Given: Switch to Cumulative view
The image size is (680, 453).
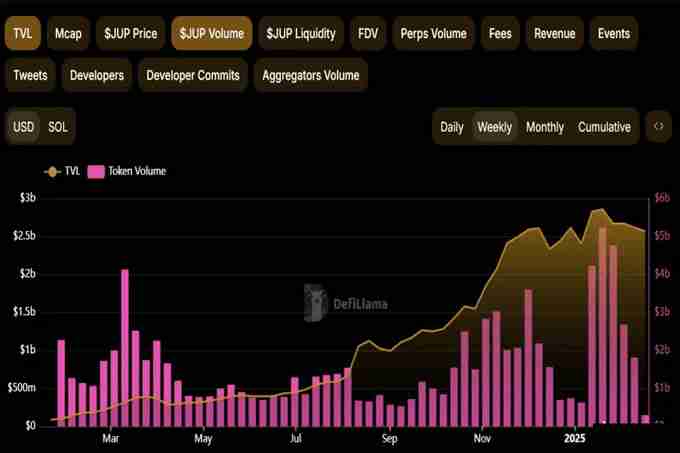Looking at the screenshot, I should click(604, 127).
